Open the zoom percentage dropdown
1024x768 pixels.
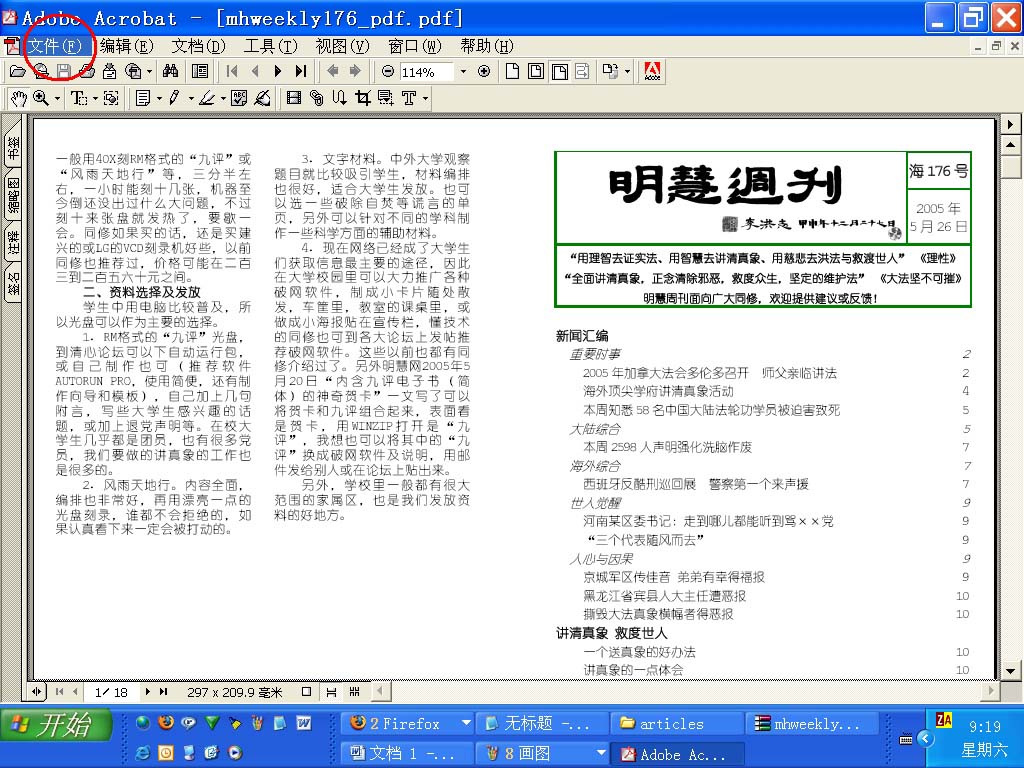[x=463, y=72]
